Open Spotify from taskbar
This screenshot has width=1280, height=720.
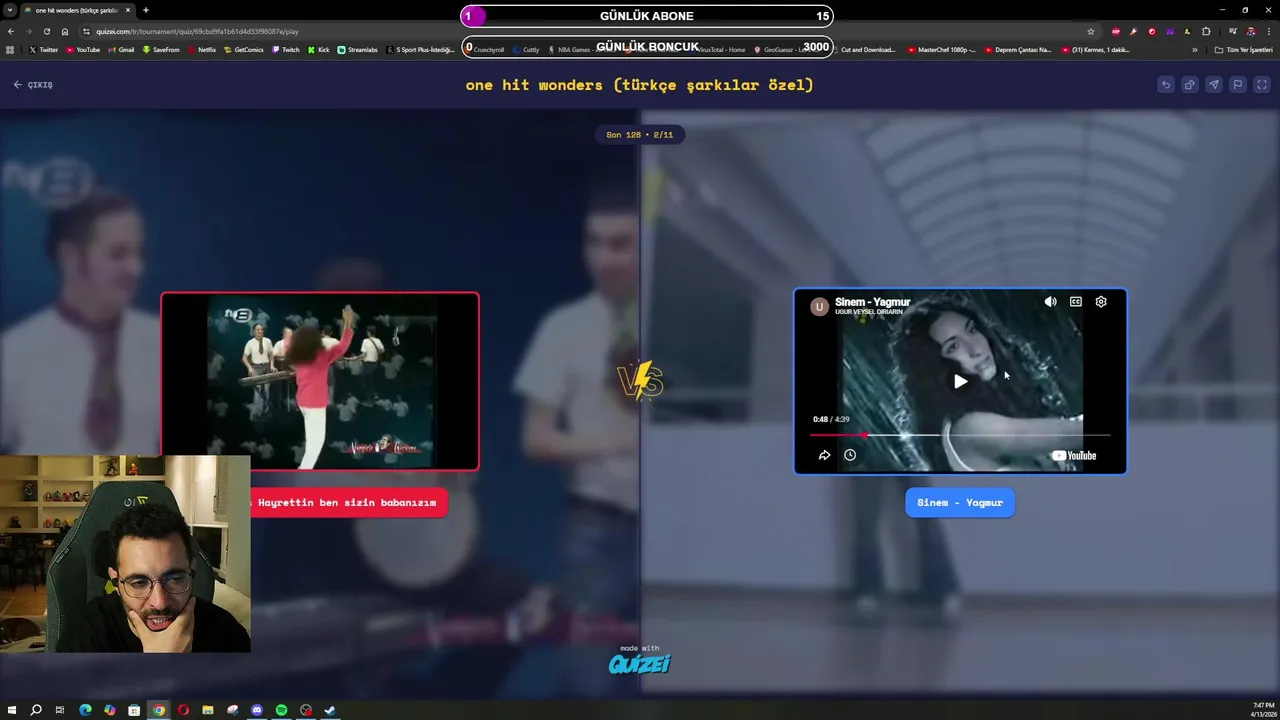[x=281, y=710]
